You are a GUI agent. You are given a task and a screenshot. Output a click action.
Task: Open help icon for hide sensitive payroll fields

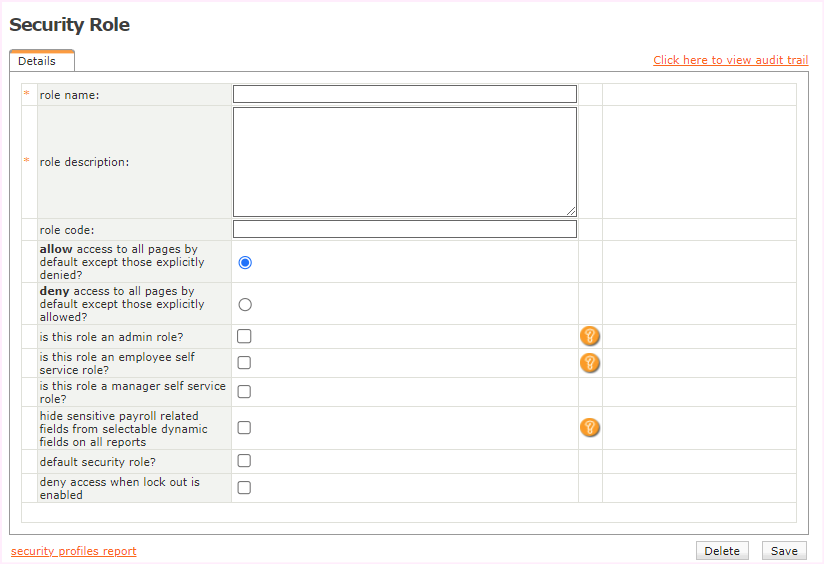pyautogui.click(x=590, y=428)
